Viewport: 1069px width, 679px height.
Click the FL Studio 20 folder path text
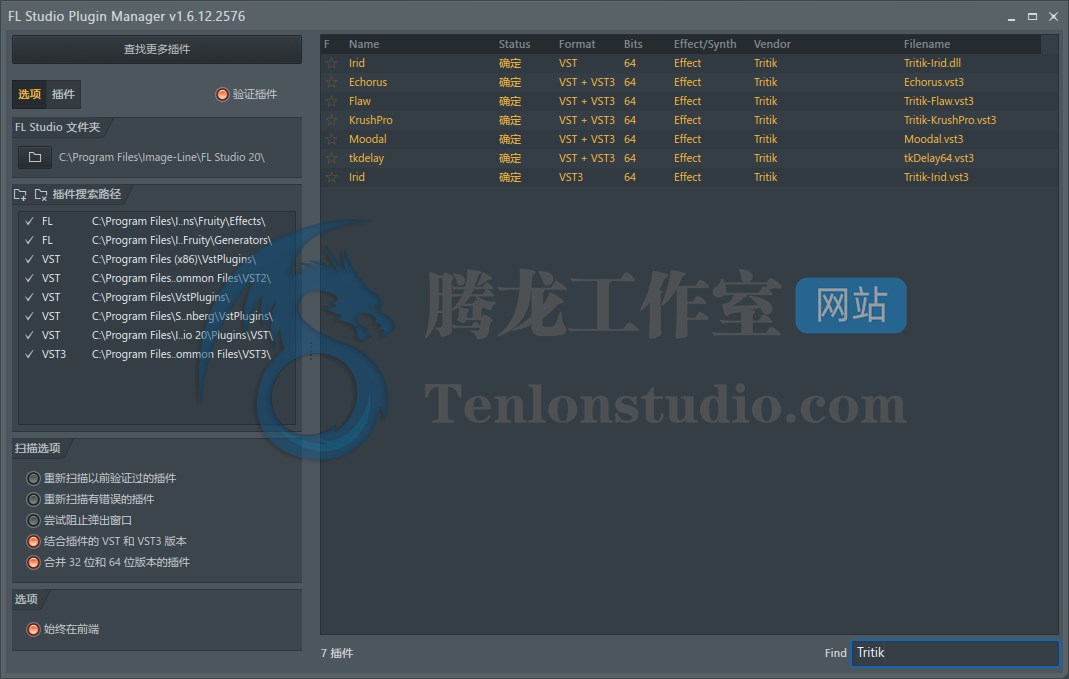[162, 157]
